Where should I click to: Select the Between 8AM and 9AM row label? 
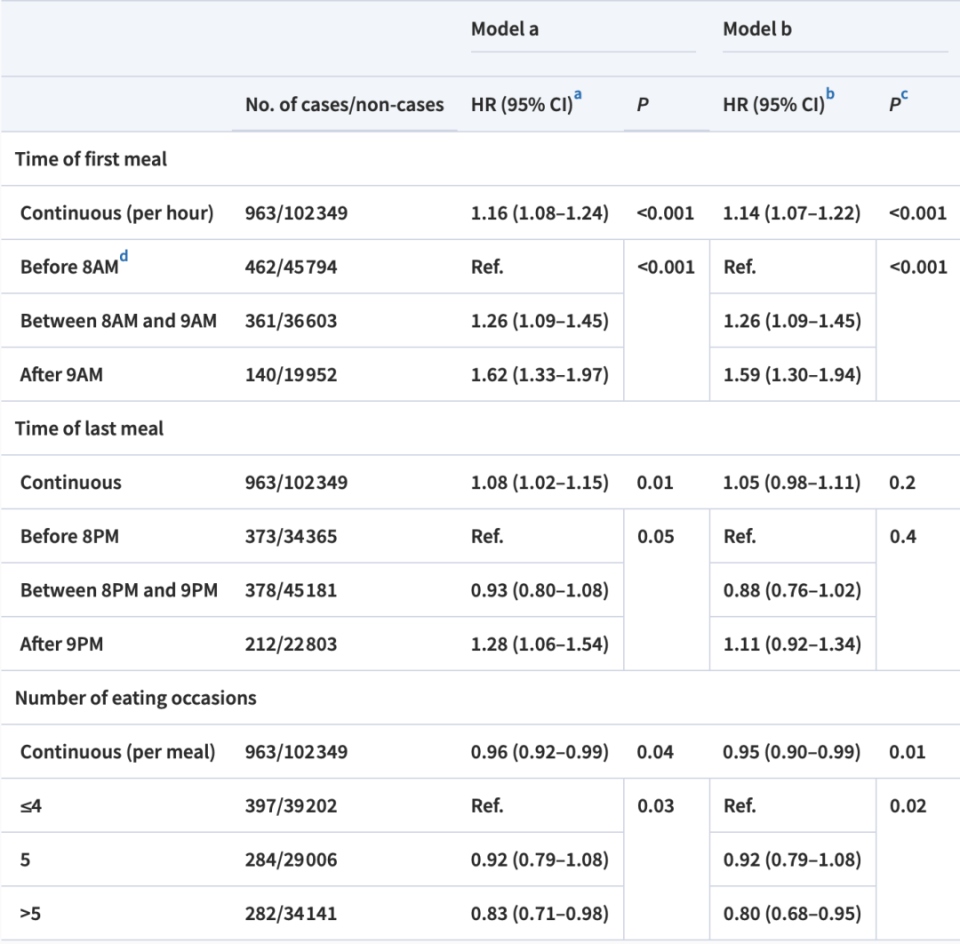click(118, 320)
